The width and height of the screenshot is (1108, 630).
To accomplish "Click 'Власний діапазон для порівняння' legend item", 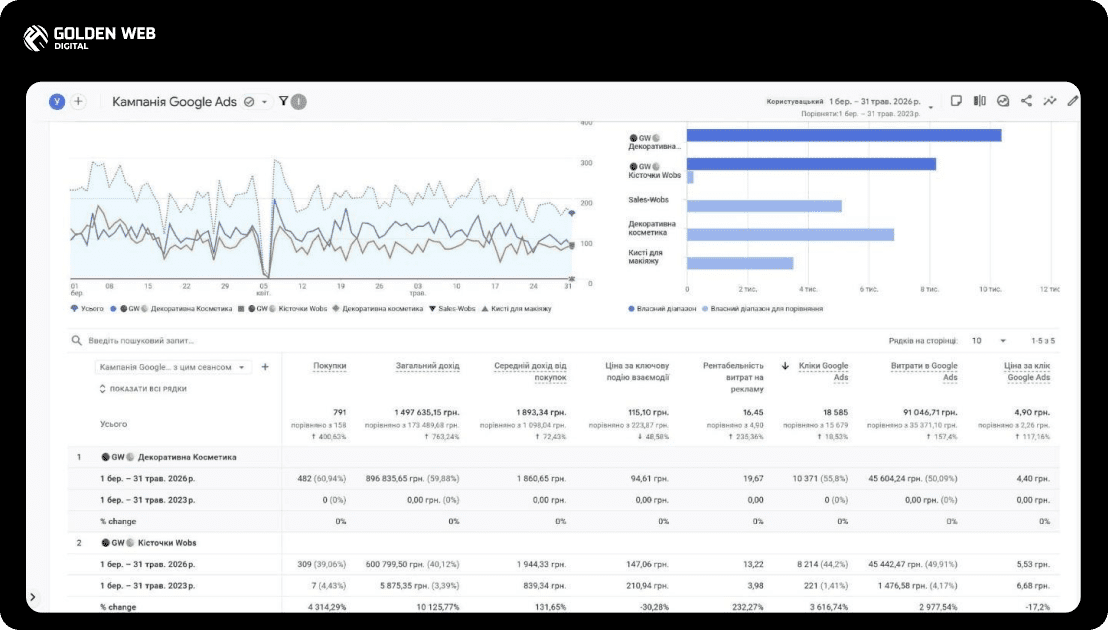I will [762, 309].
